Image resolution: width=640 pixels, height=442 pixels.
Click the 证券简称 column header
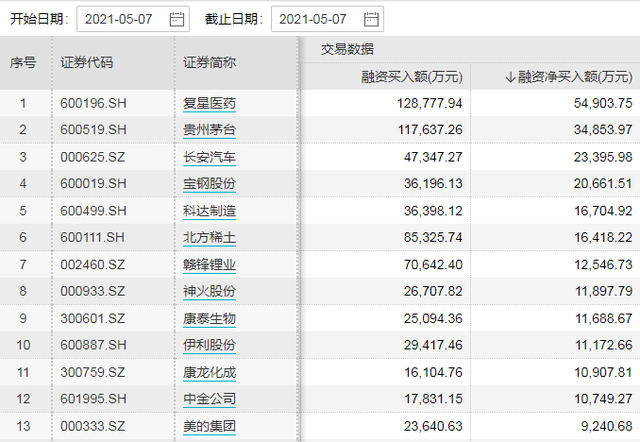point(209,62)
